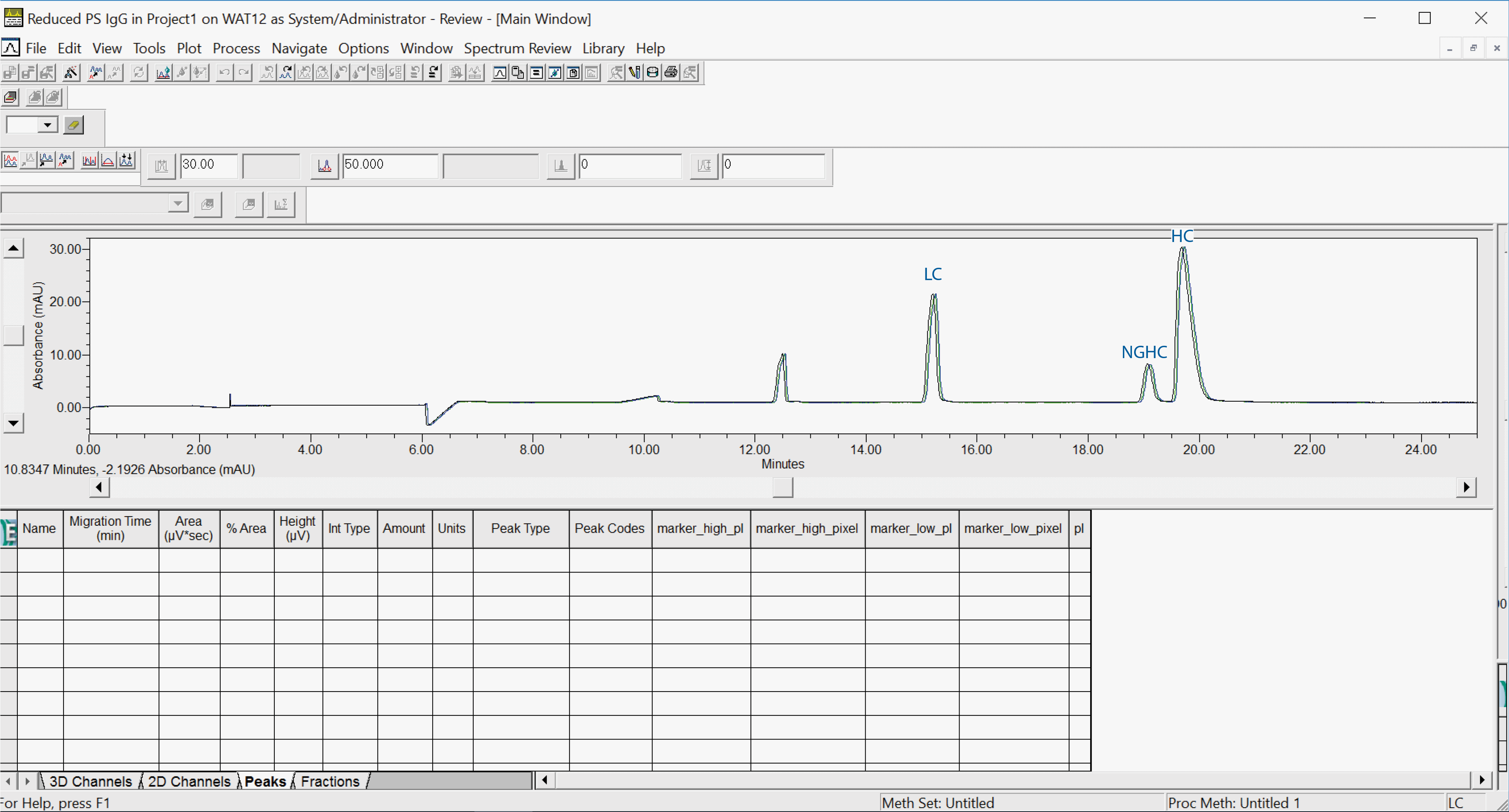This screenshot has height=812, width=1509.
Task: Click the HC peak label
Action: click(1182, 236)
